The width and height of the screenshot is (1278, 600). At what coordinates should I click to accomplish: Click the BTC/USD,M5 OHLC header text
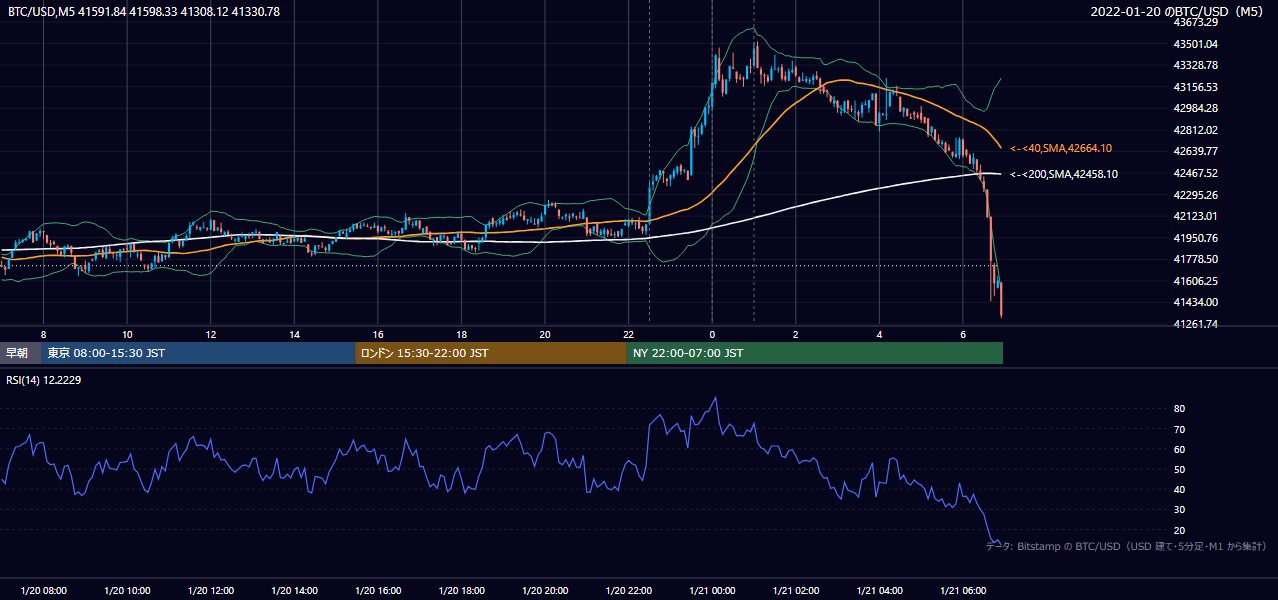144,11
